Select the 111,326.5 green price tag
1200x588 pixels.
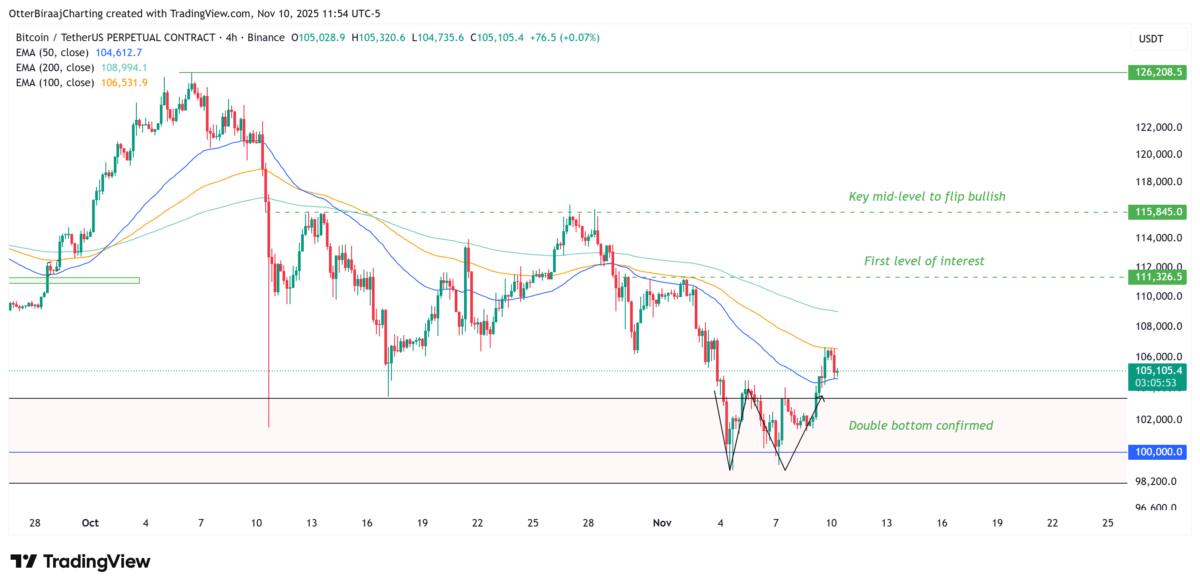pyautogui.click(x=1157, y=276)
